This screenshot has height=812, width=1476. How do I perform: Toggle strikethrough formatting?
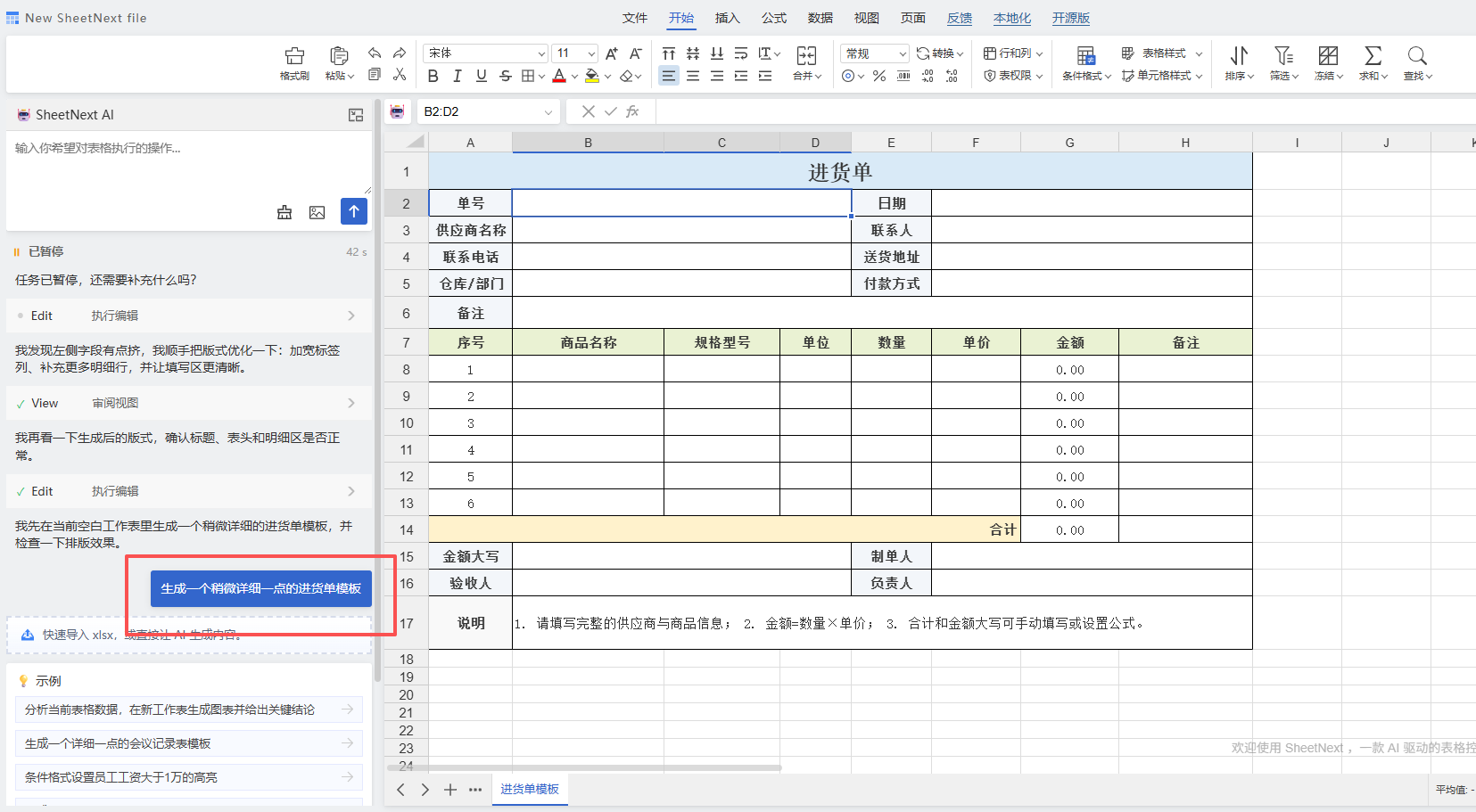pyautogui.click(x=506, y=76)
